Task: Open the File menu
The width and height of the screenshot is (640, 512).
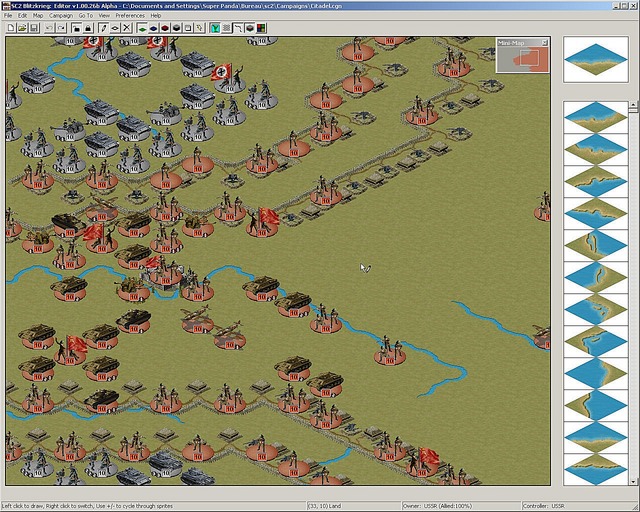Action: tap(8, 16)
